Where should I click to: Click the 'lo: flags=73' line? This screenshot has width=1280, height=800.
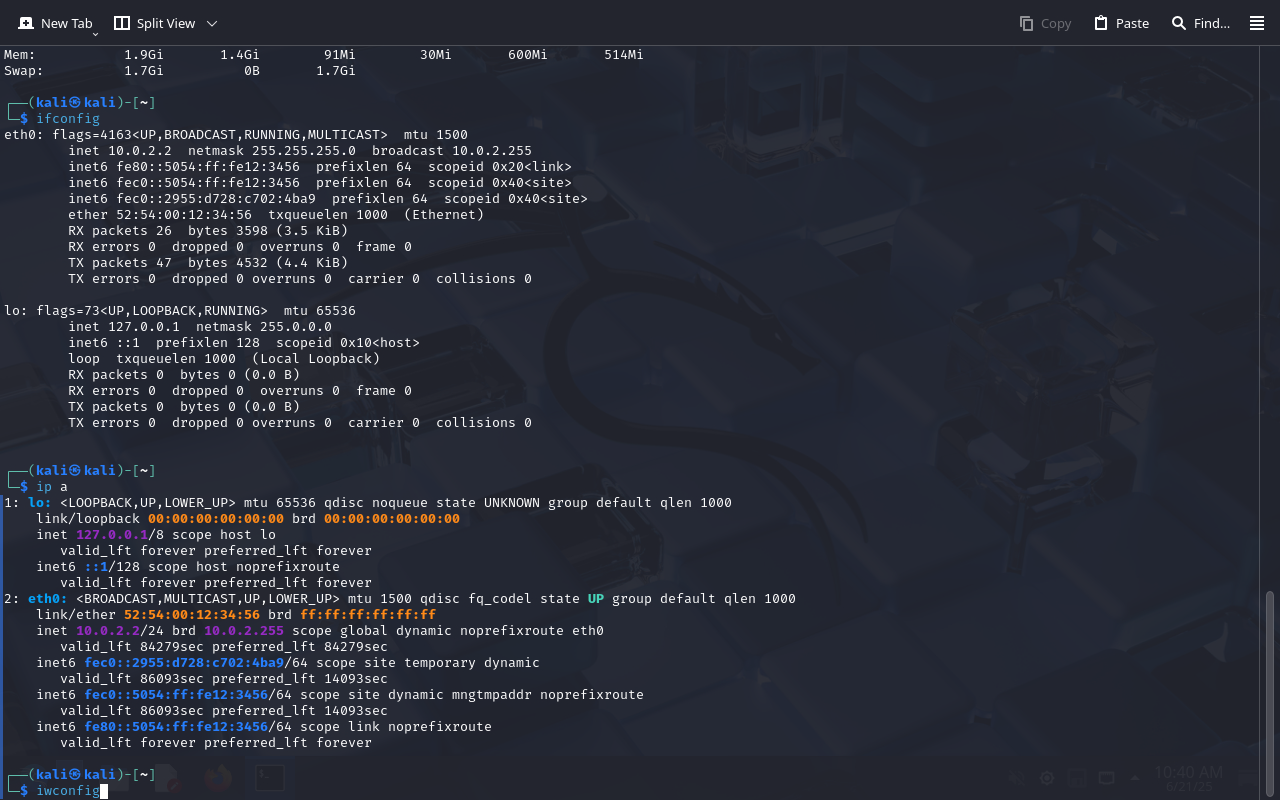coord(180,311)
